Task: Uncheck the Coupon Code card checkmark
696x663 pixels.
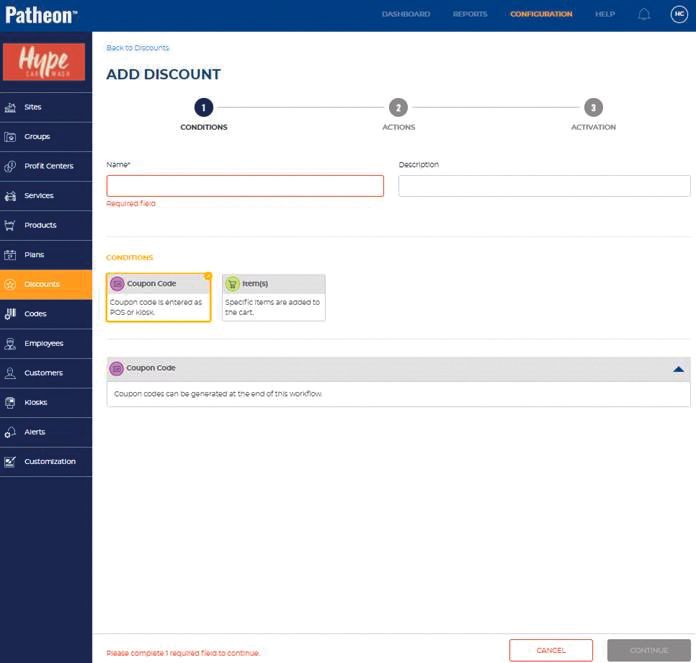Action: 207,276
